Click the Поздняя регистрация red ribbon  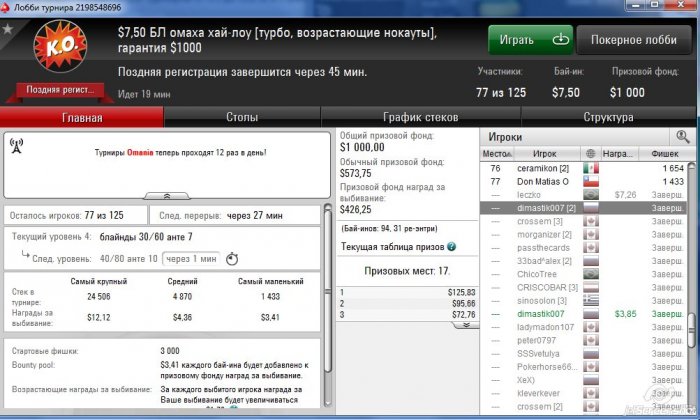pos(60,90)
